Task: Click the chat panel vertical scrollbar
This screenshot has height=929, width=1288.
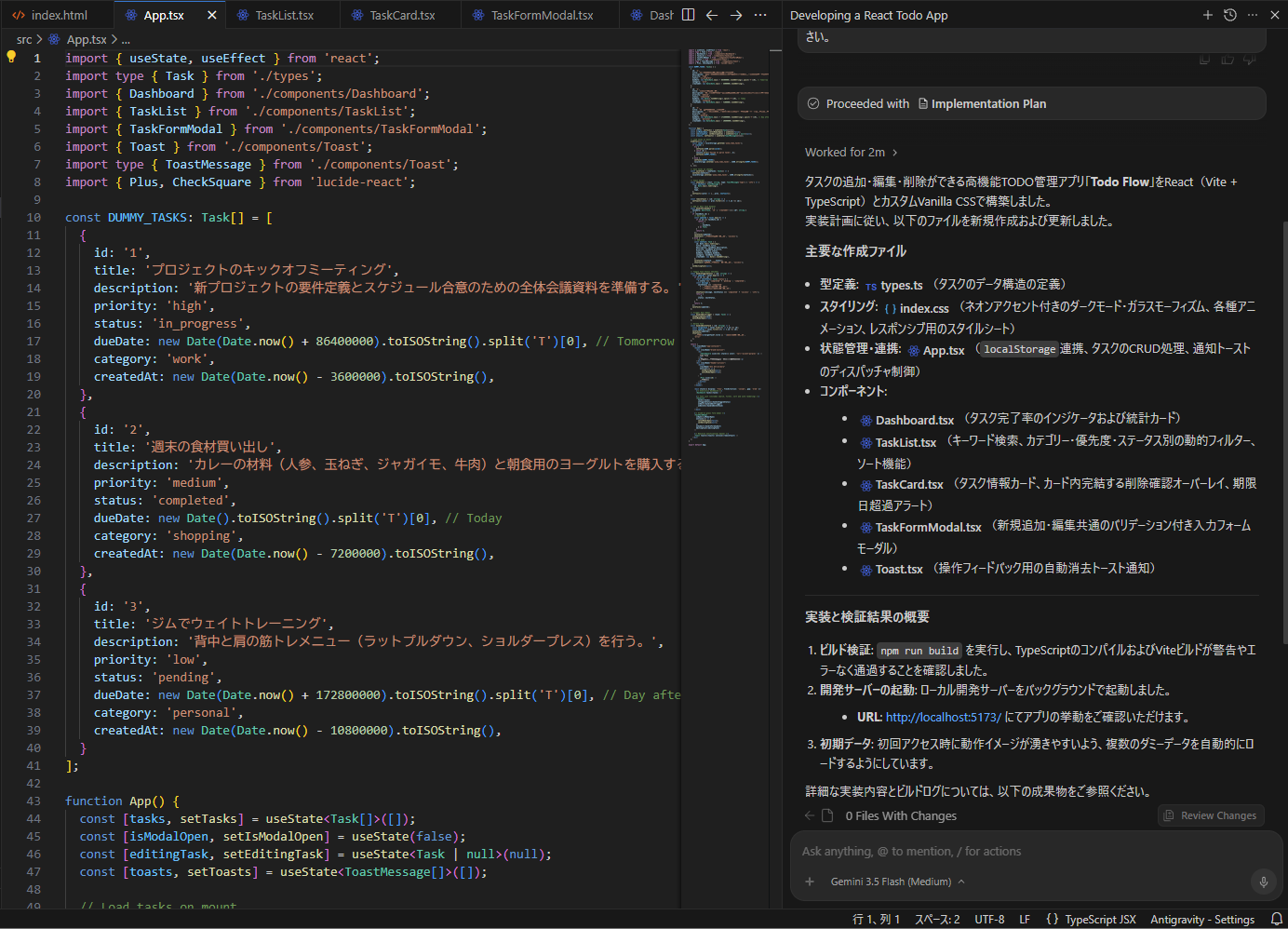Action: tap(1283, 433)
